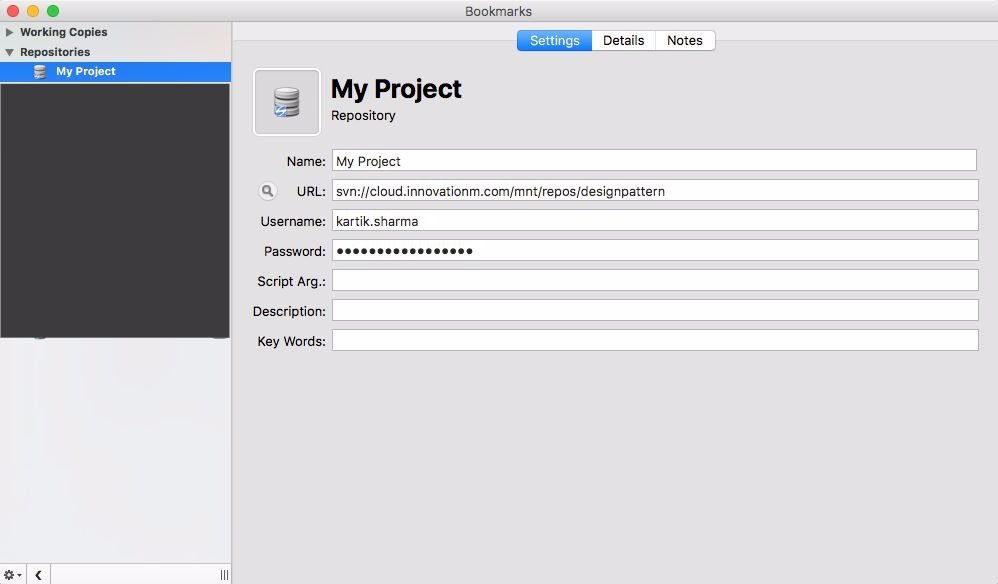Click the back chevron at sidebar bottom
Image resolution: width=998 pixels, height=584 pixels.
click(x=38, y=575)
